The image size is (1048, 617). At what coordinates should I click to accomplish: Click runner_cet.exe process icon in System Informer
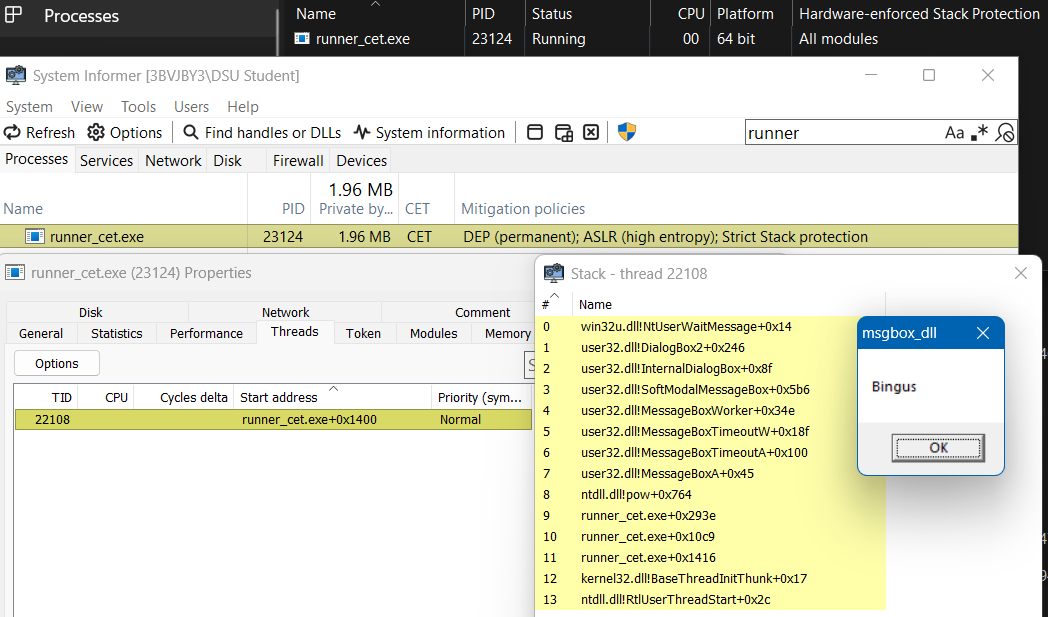click(35, 237)
